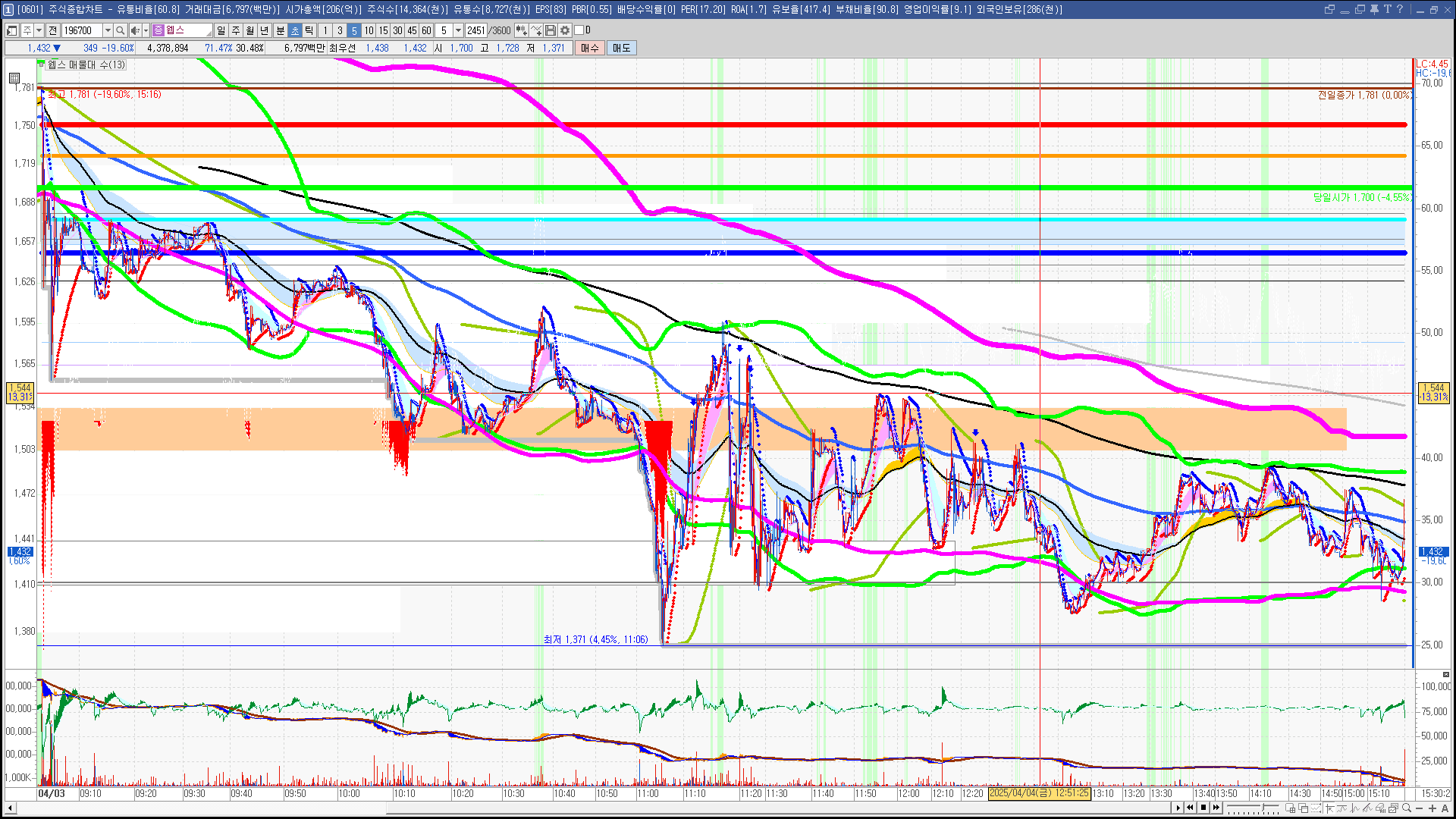Expand the interval value 5 dropdown
The height and width of the screenshot is (819, 1456).
click(x=458, y=30)
